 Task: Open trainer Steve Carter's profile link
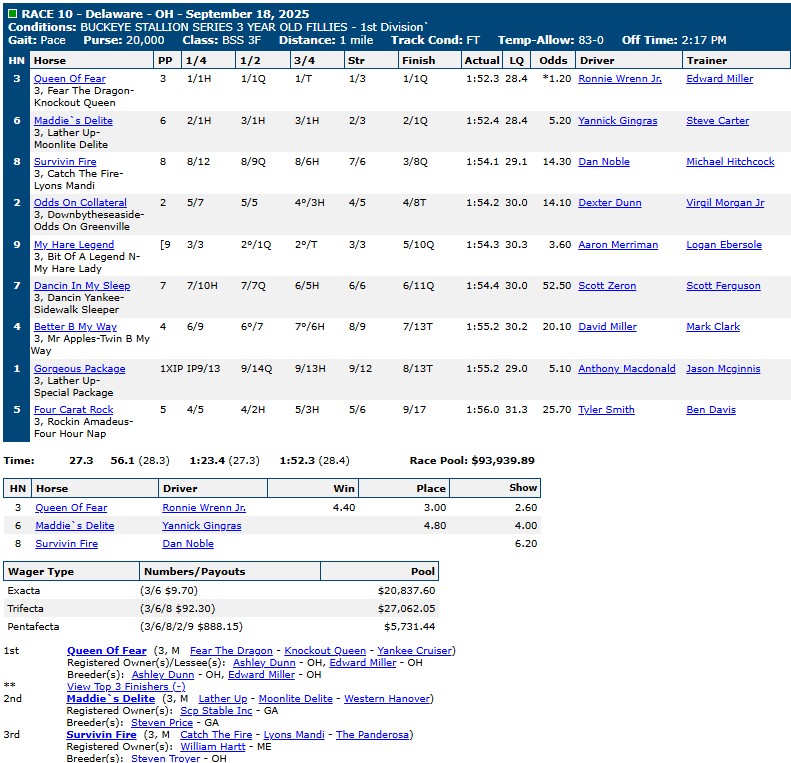[717, 121]
